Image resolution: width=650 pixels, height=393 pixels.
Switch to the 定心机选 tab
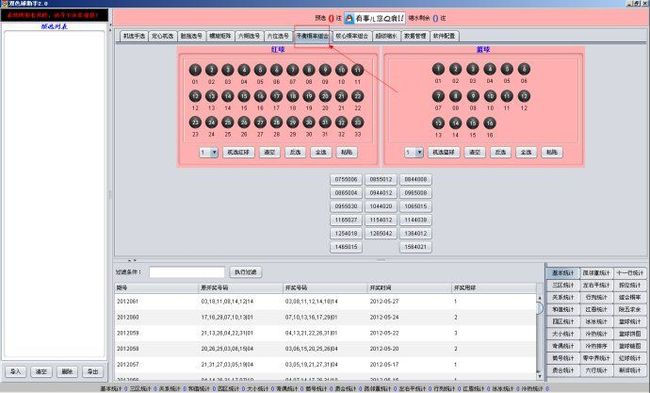coord(162,36)
